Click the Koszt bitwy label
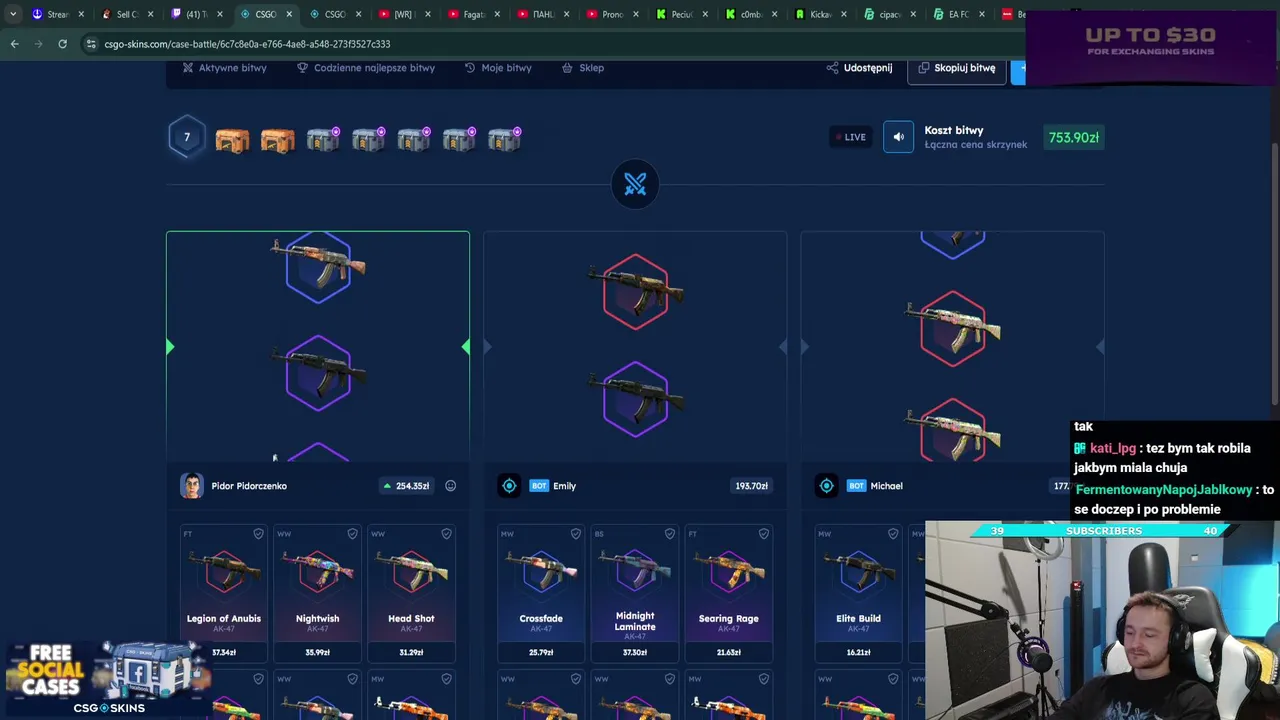The height and width of the screenshot is (720, 1280). 954,130
